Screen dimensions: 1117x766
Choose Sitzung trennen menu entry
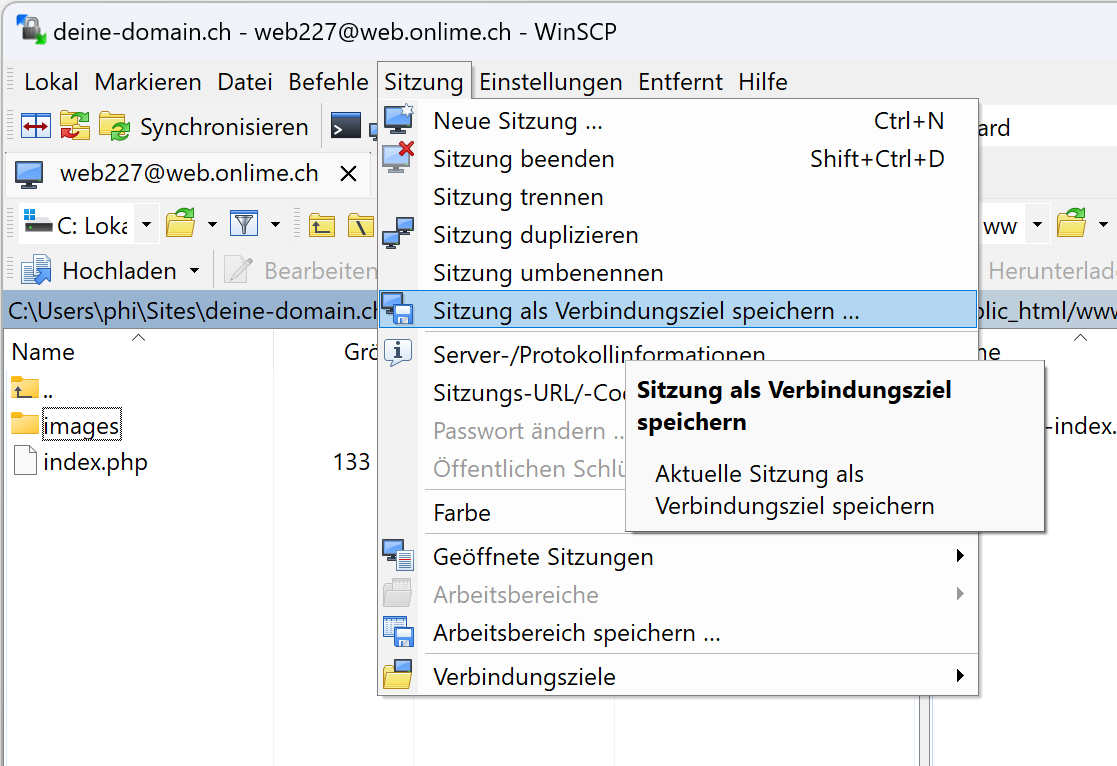pos(677,197)
